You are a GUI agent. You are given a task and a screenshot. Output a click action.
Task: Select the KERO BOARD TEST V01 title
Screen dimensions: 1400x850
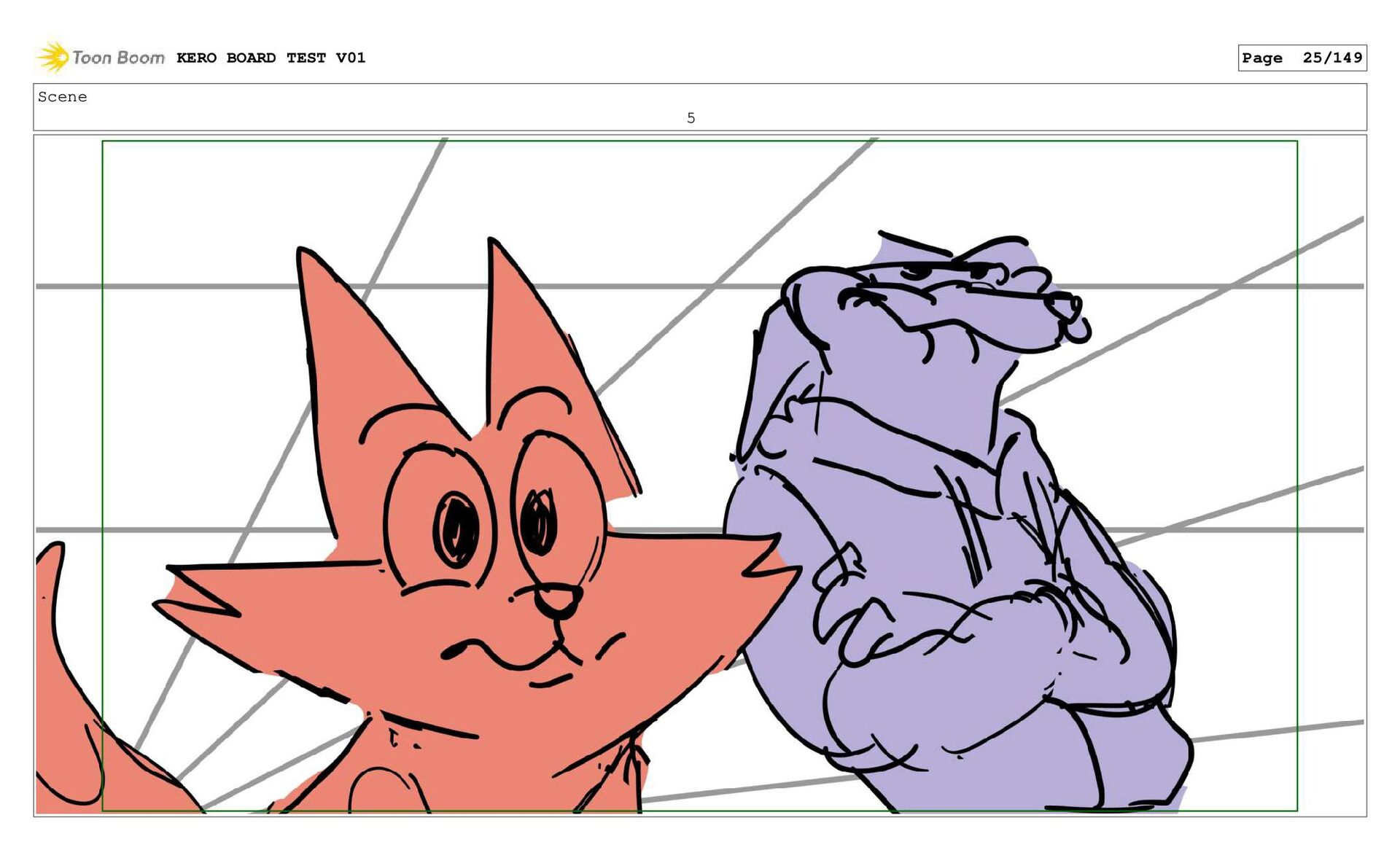pyautogui.click(x=271, y=58)
